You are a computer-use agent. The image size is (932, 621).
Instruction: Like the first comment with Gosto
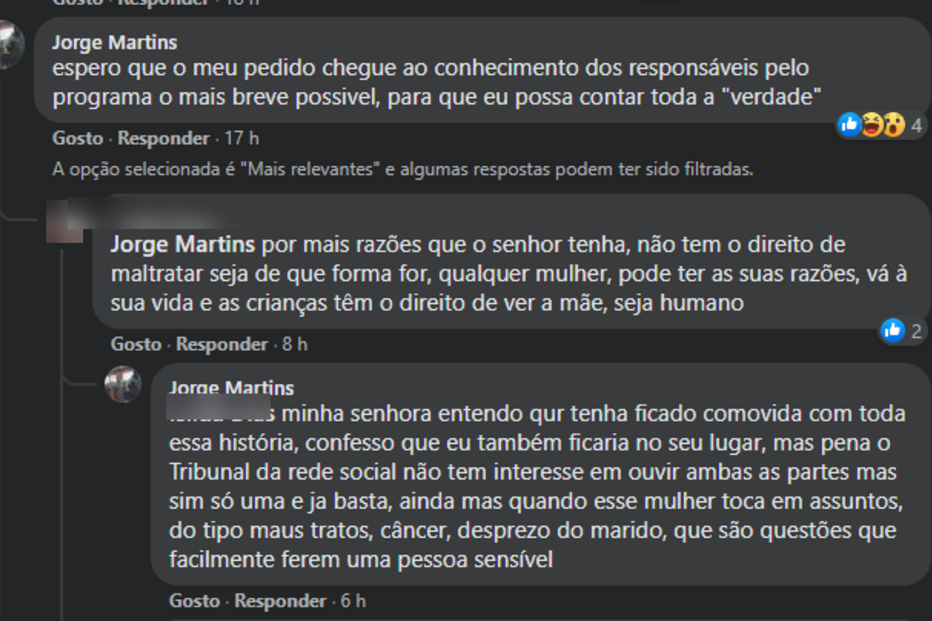77,138
